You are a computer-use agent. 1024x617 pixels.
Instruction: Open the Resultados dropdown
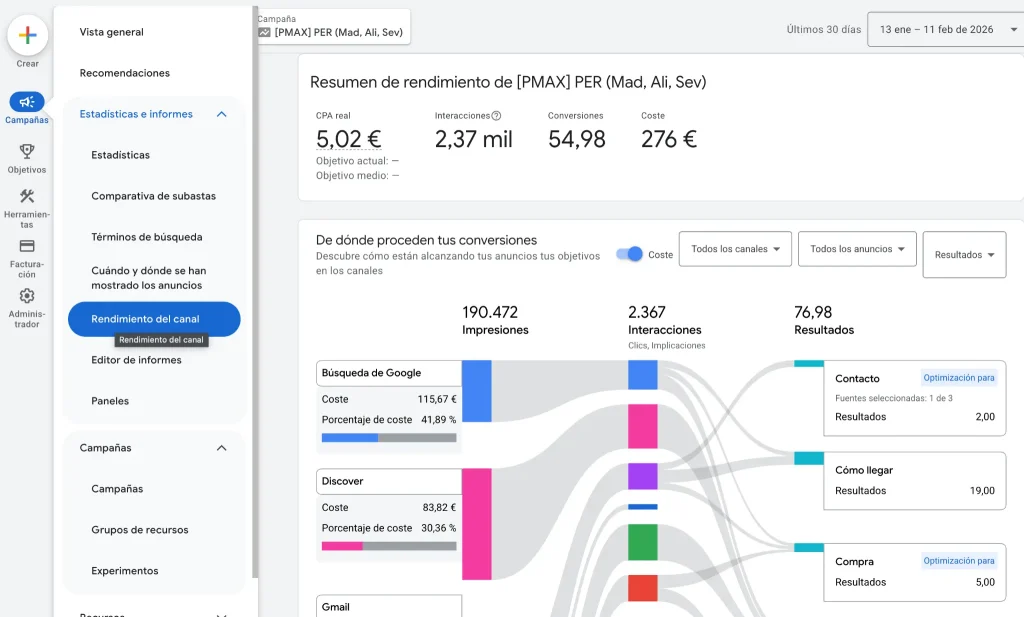pos(964,255)
